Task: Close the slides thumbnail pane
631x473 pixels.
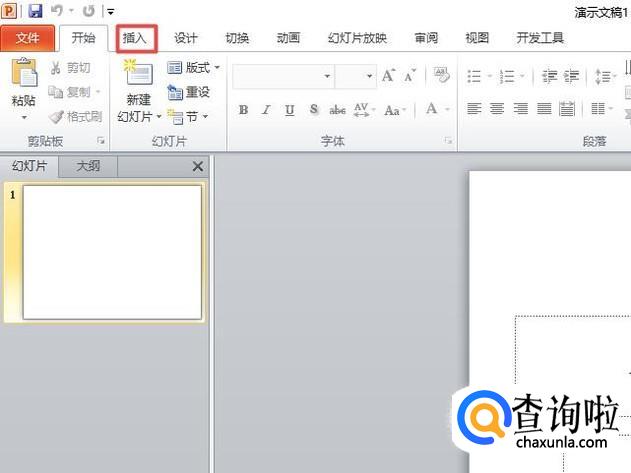Action: click(x=198, y=166)
